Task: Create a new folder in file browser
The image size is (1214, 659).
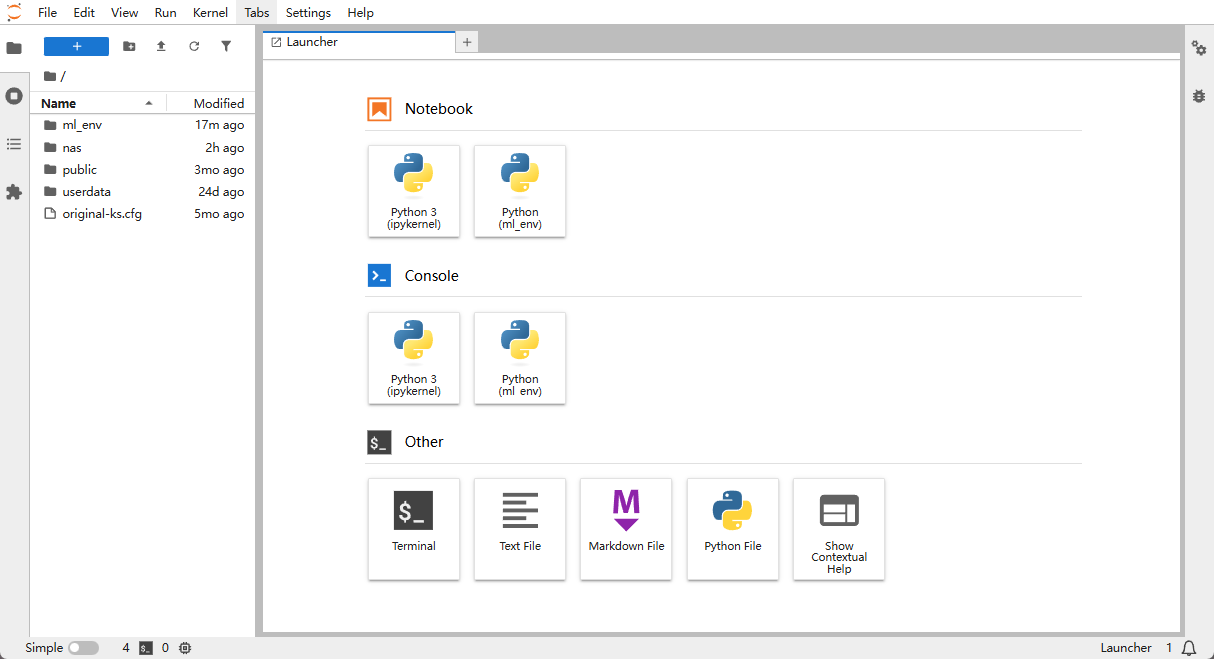Action: (129, 46)
